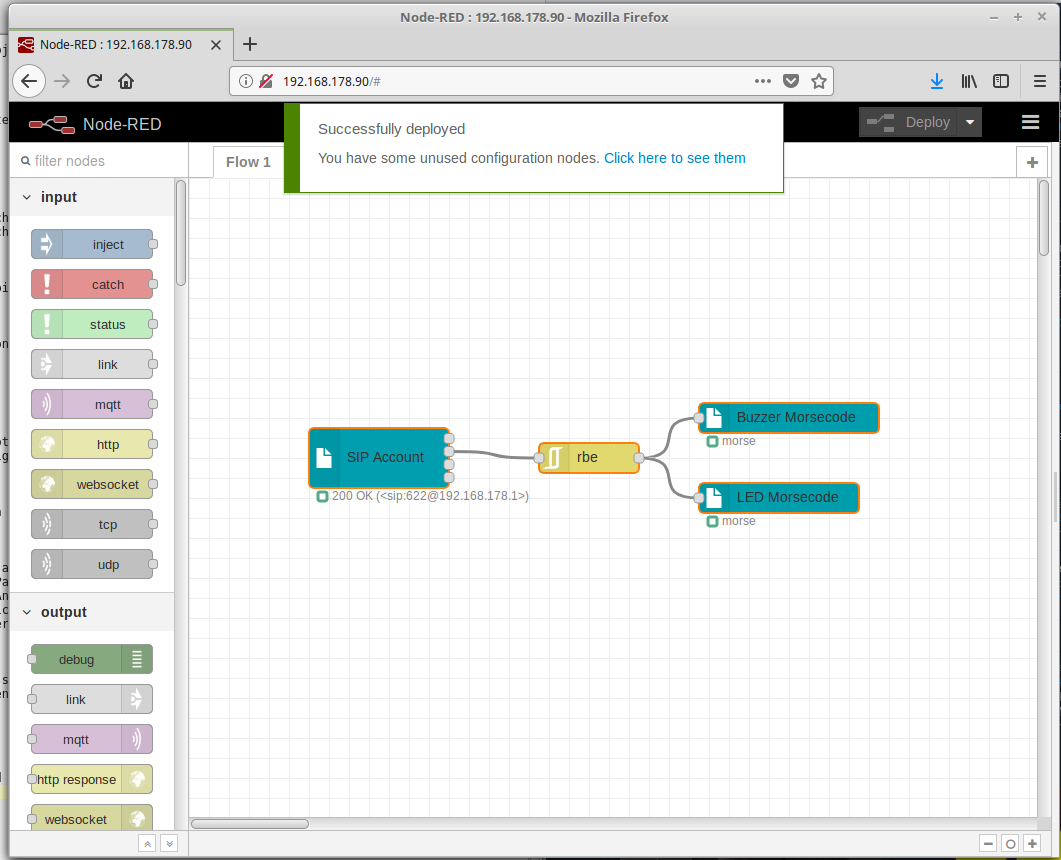This screenshot has width=1061, height=860.
Task: Zoom in on the flow canvas
Action: (x=1032, y=843)
